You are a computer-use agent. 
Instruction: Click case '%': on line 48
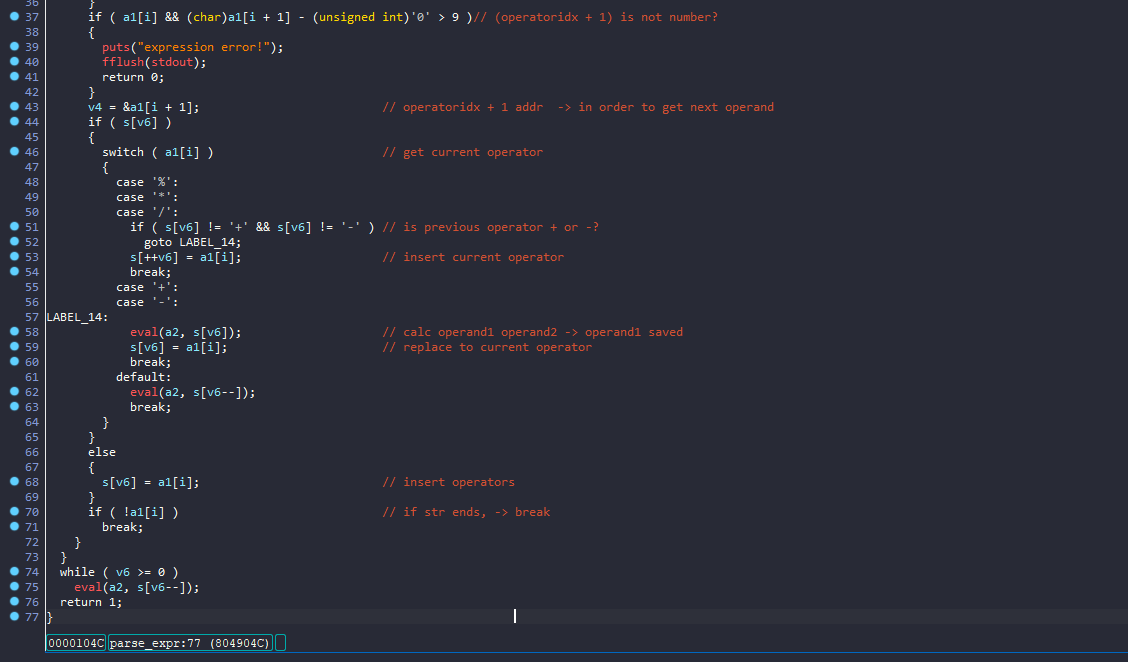(x=147, y=182)
